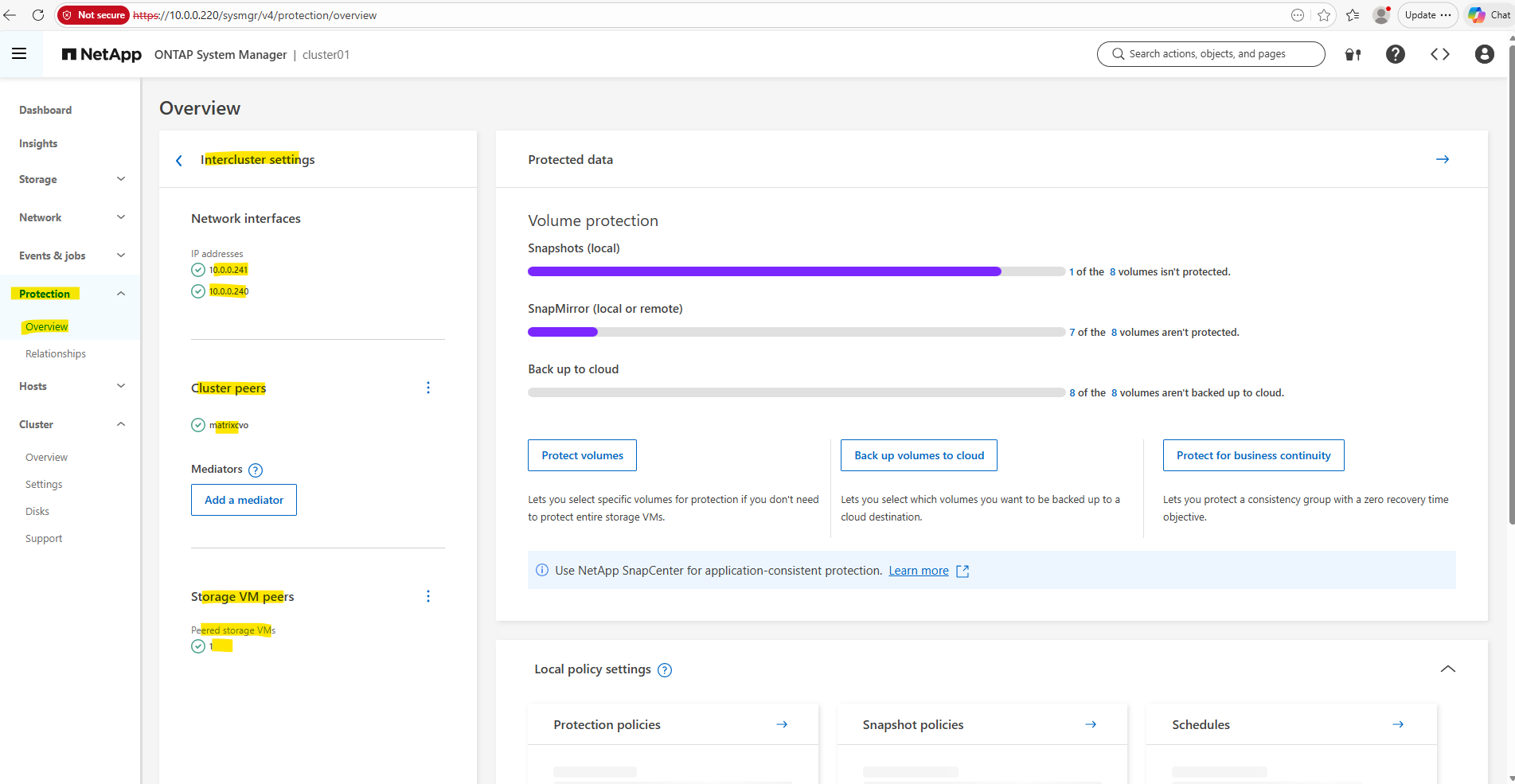
Task: Open Relationships under Protection
Action: 56,353
